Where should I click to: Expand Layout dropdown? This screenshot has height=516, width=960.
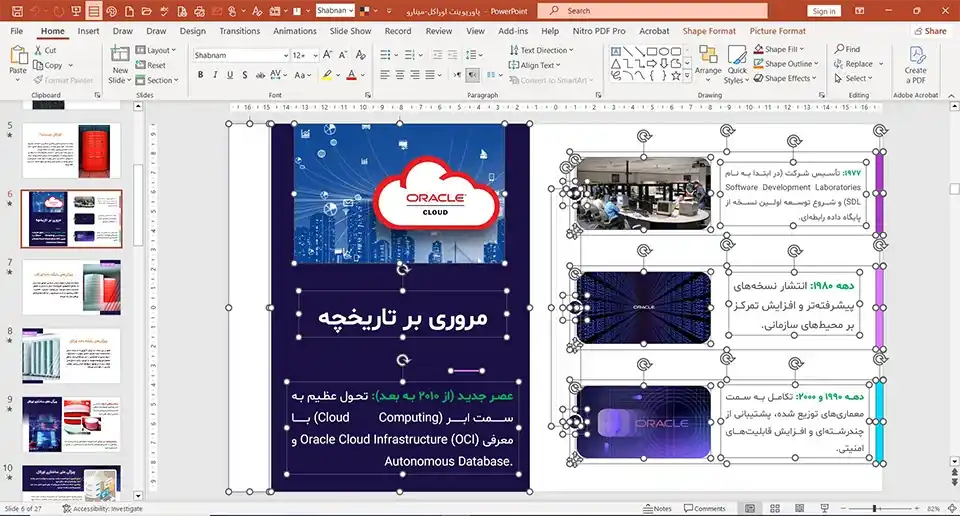[x=156, y=50]
